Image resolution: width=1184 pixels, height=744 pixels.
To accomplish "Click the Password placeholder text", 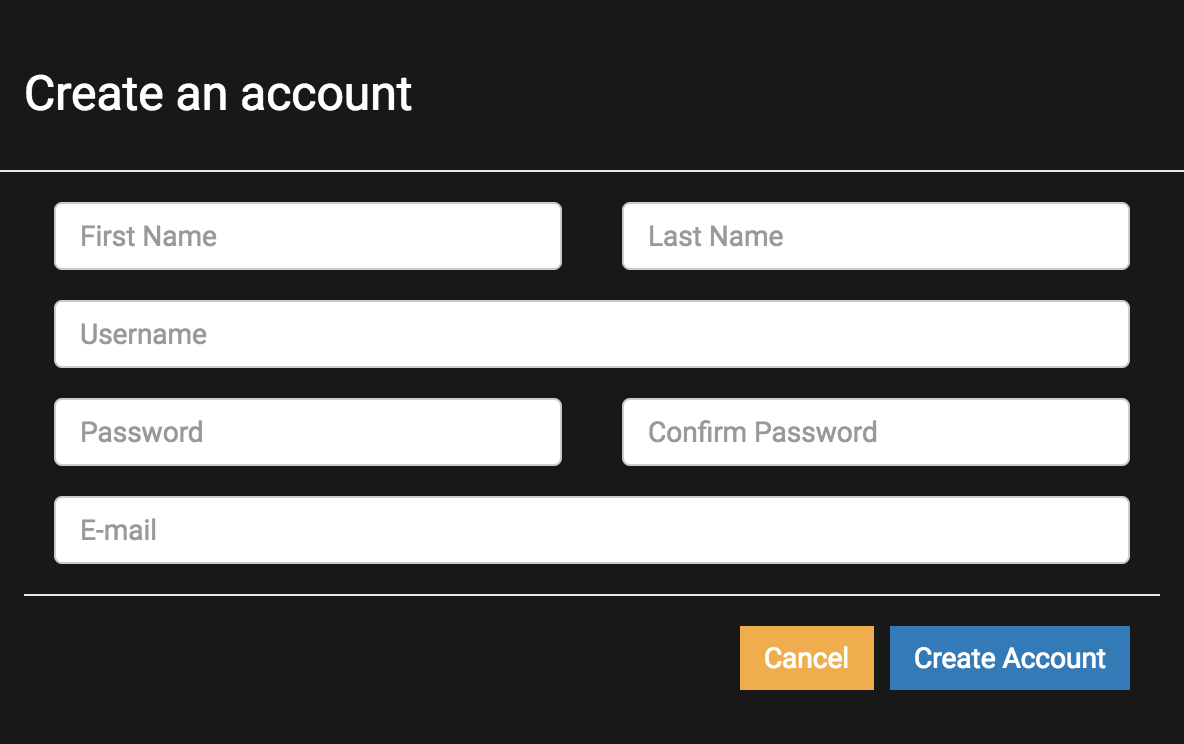I will 142,432.
